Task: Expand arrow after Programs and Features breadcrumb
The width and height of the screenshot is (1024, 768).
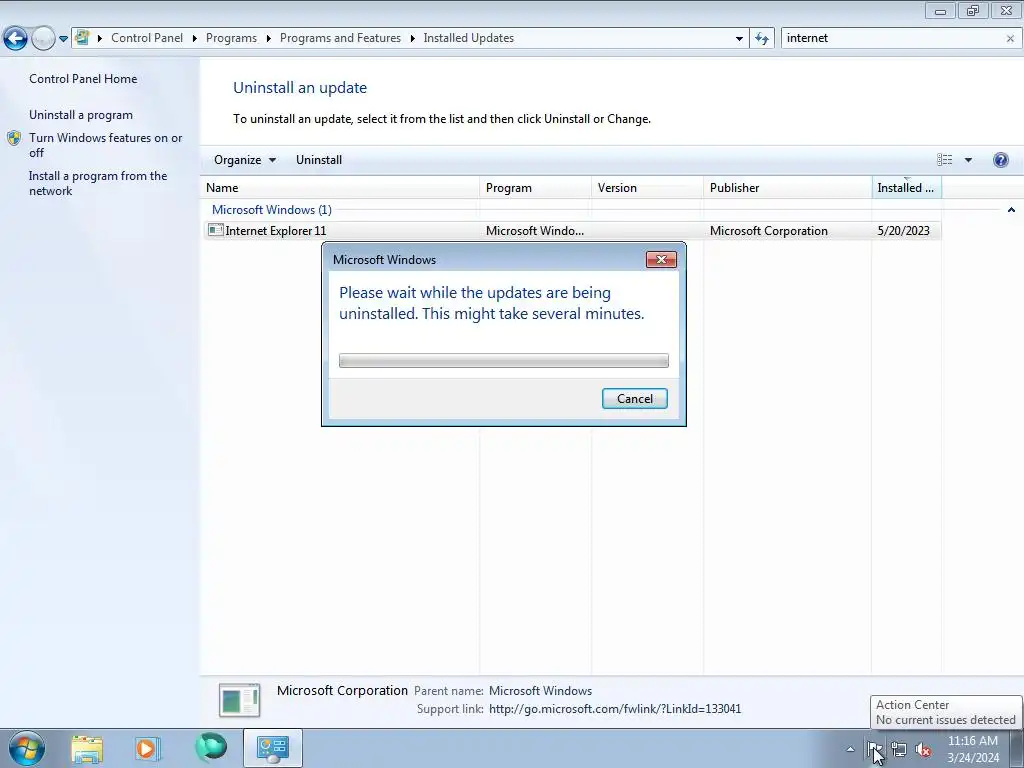Action: tap(412, 39)
